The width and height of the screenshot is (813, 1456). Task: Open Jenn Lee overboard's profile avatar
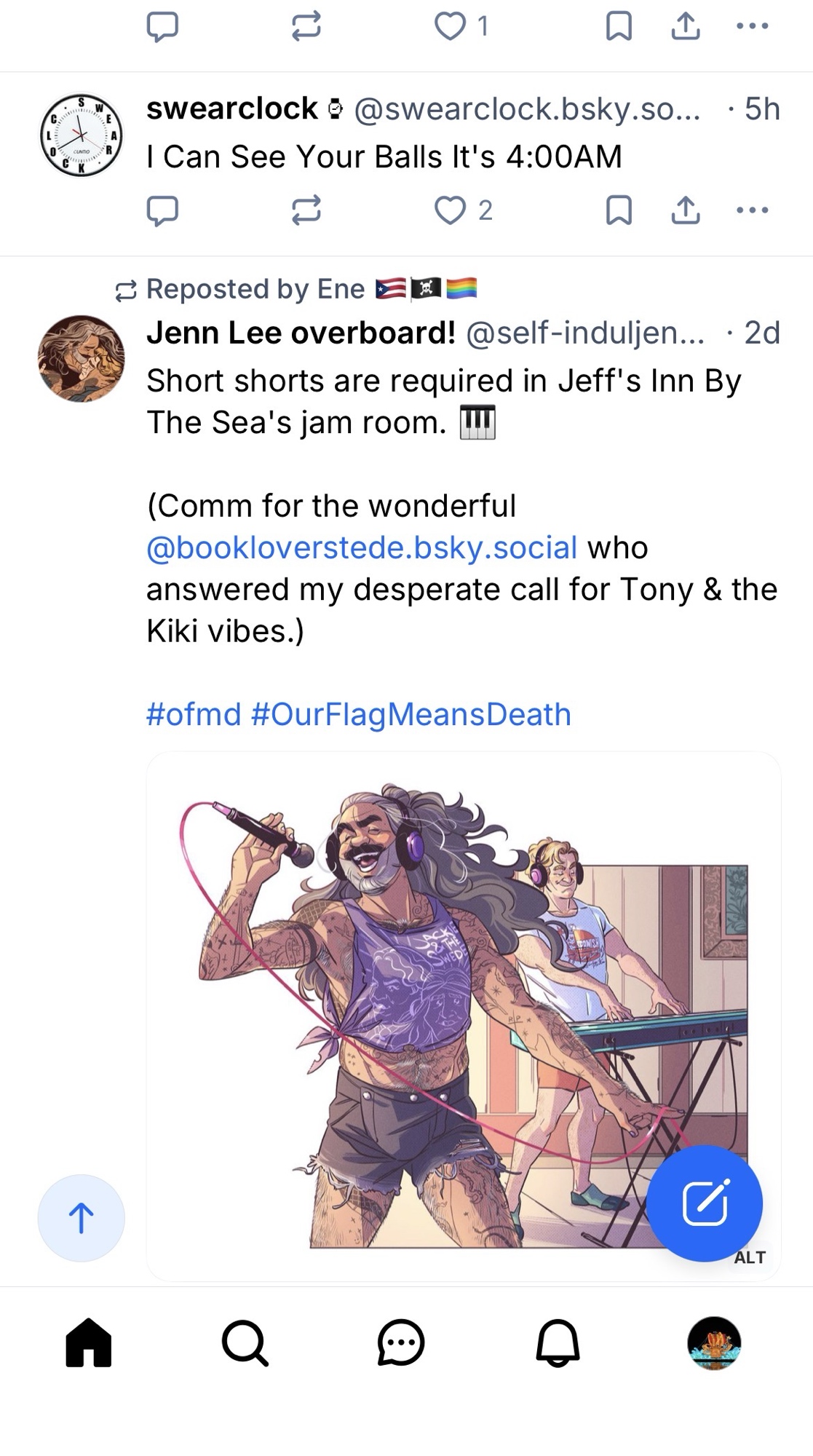[x=81, y=359]
